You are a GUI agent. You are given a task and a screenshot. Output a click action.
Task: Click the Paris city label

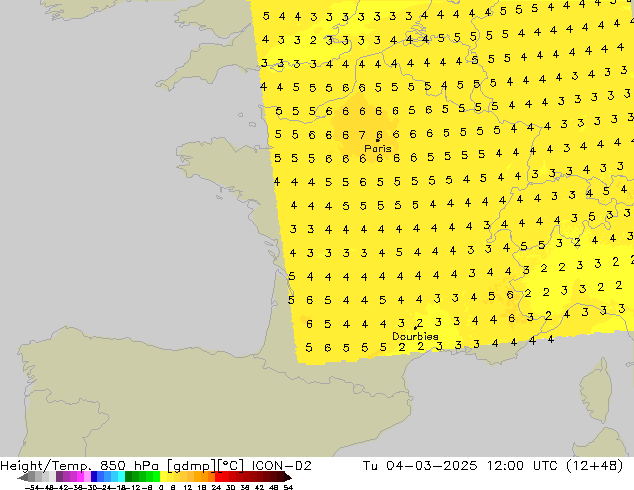[378, 148]
